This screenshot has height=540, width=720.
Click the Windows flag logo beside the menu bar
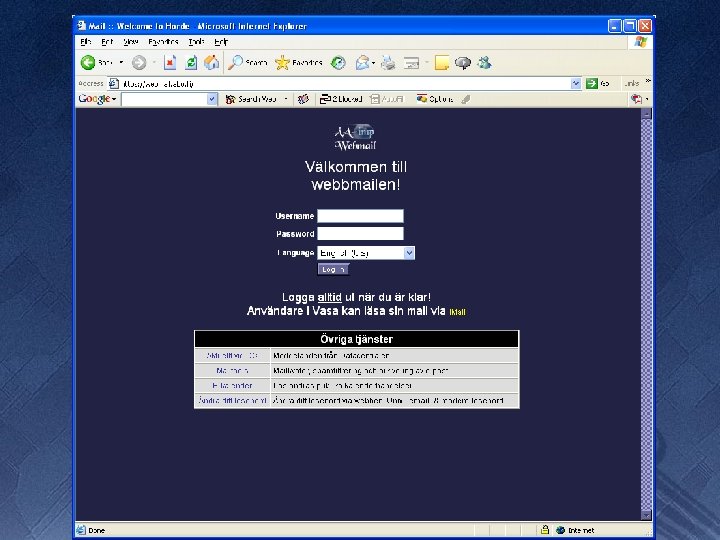click(641, 42)
